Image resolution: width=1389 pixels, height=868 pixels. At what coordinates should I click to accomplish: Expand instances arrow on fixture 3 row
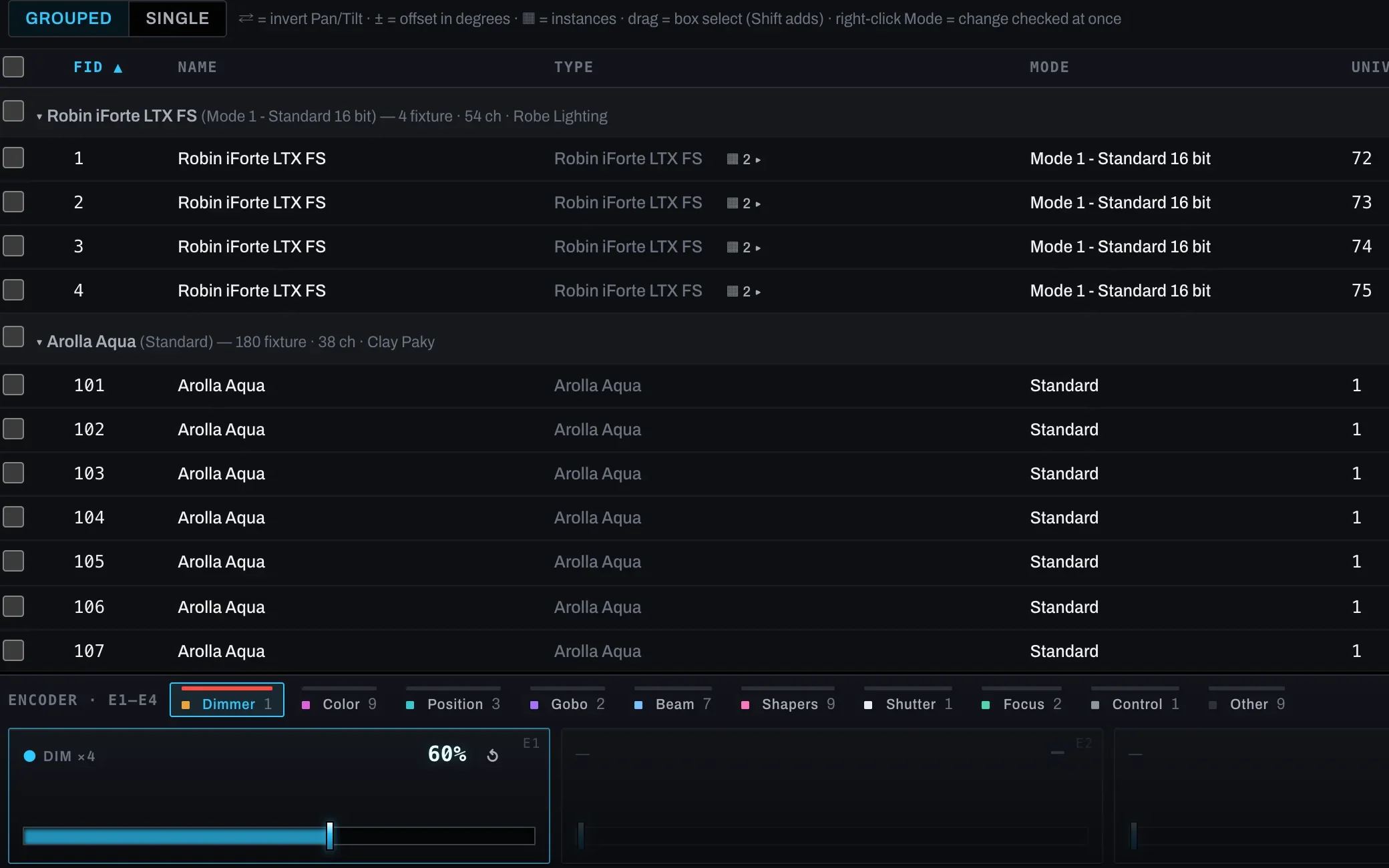(758, 248)
